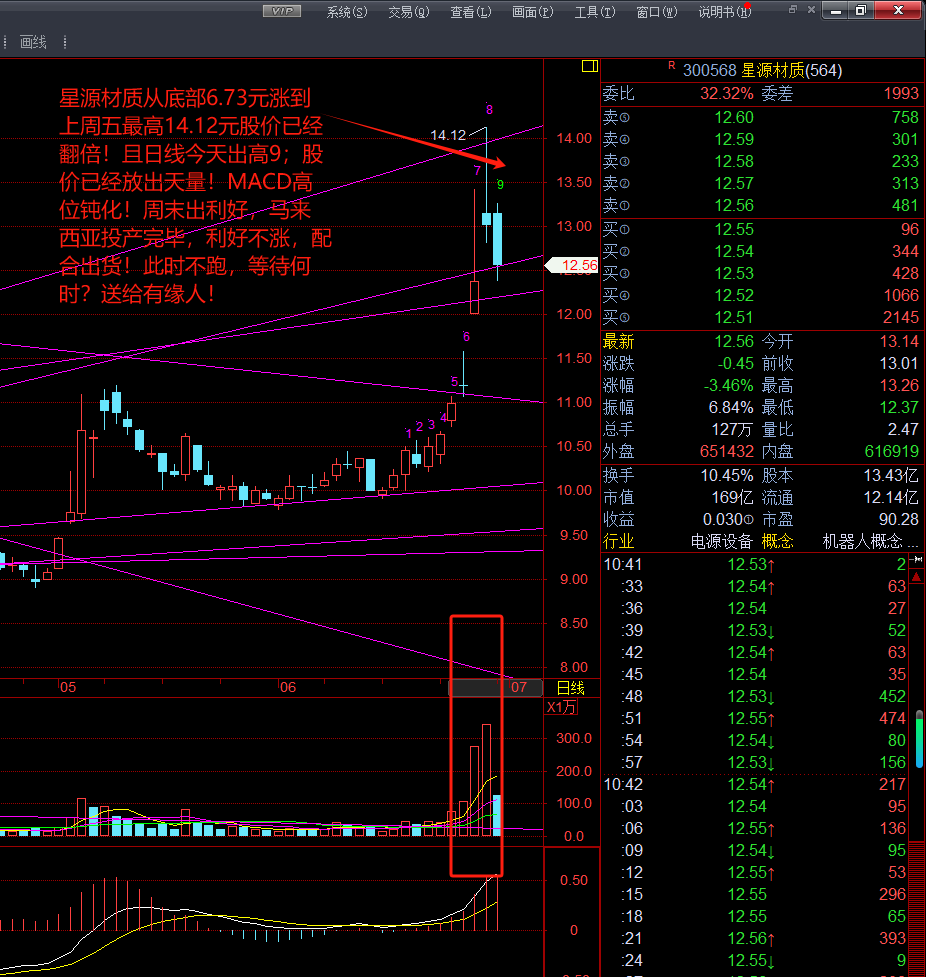The image size is (926, 977).
Task: Click the 内盘 616919 value
Action: [x=892, y=451]
